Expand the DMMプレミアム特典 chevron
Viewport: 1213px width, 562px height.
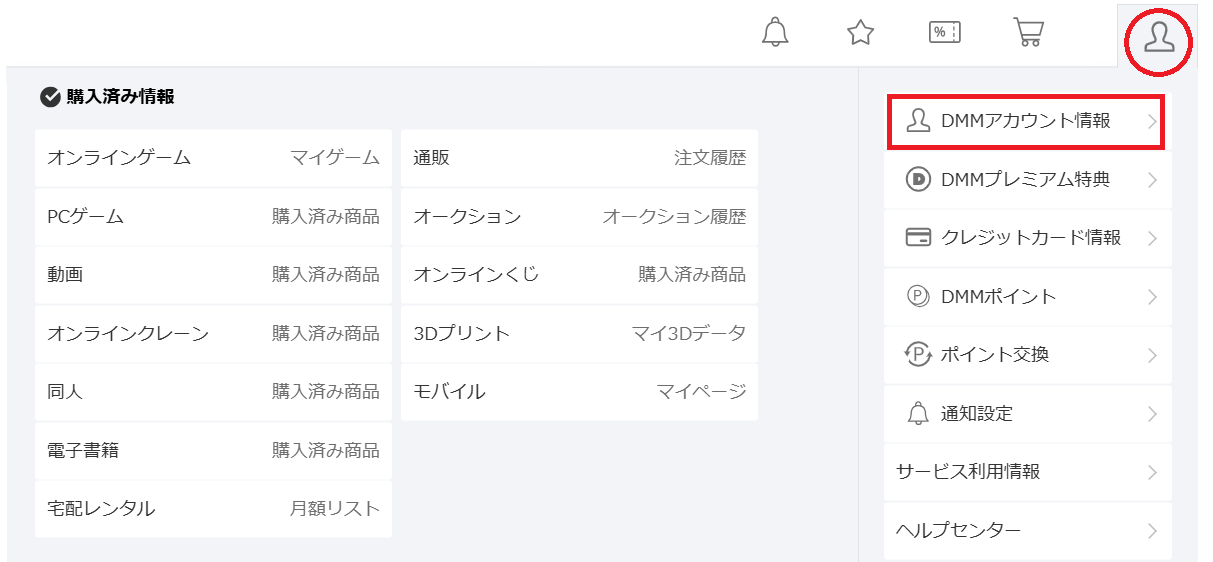click(1152, 180)
